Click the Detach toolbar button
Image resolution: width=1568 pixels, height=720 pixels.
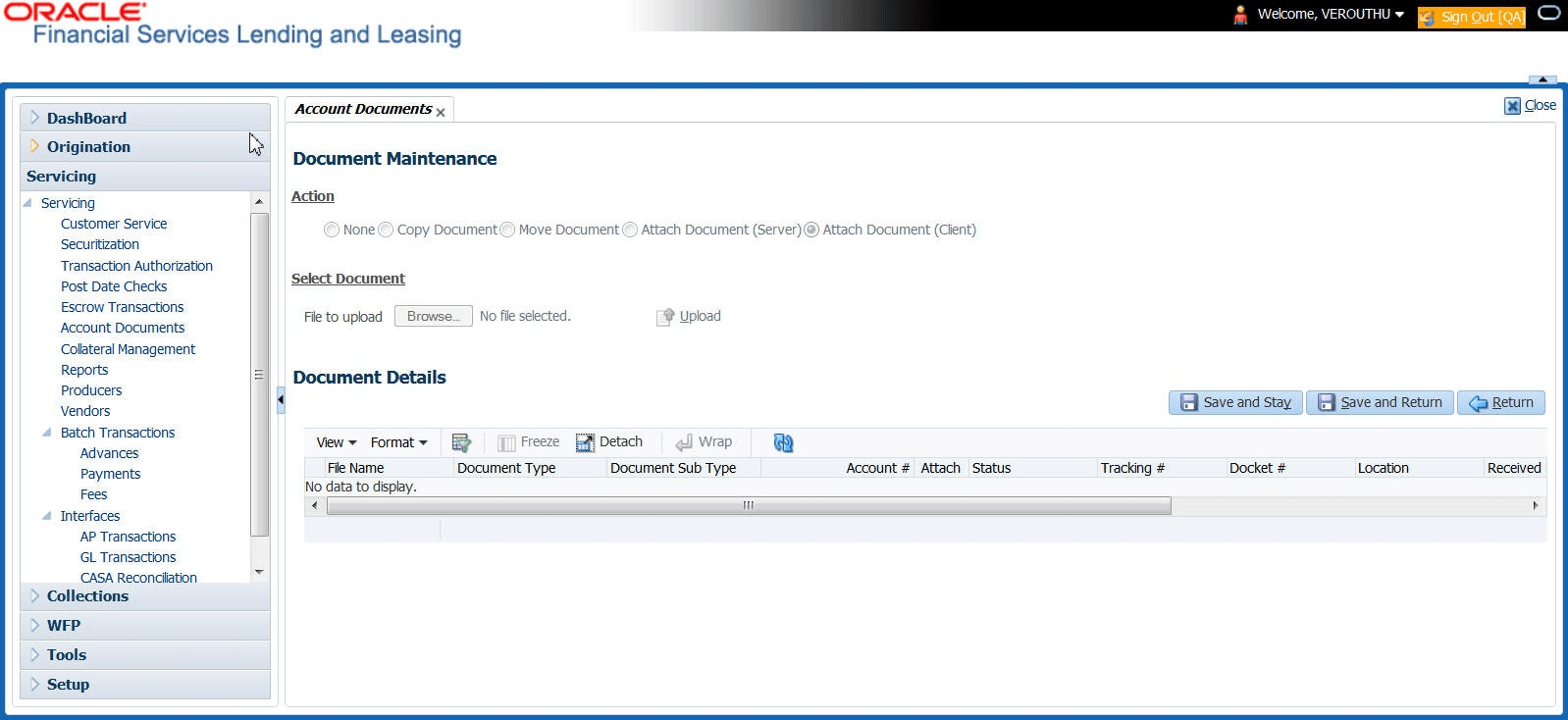click(x=609, y=442)
